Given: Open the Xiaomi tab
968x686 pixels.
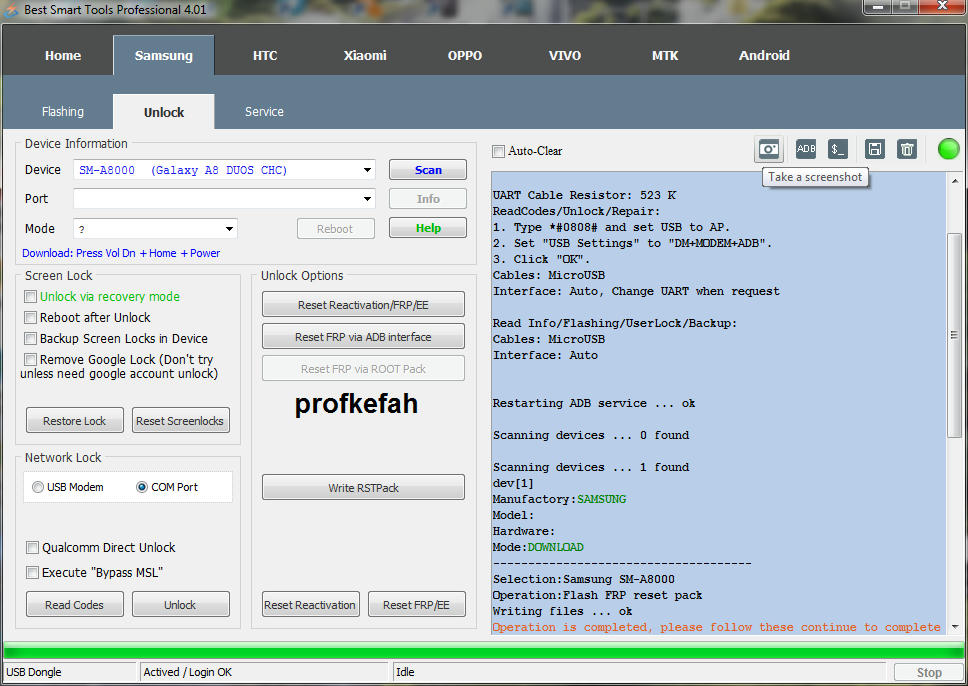Looking at the screenshot, I should pos(365,56).
